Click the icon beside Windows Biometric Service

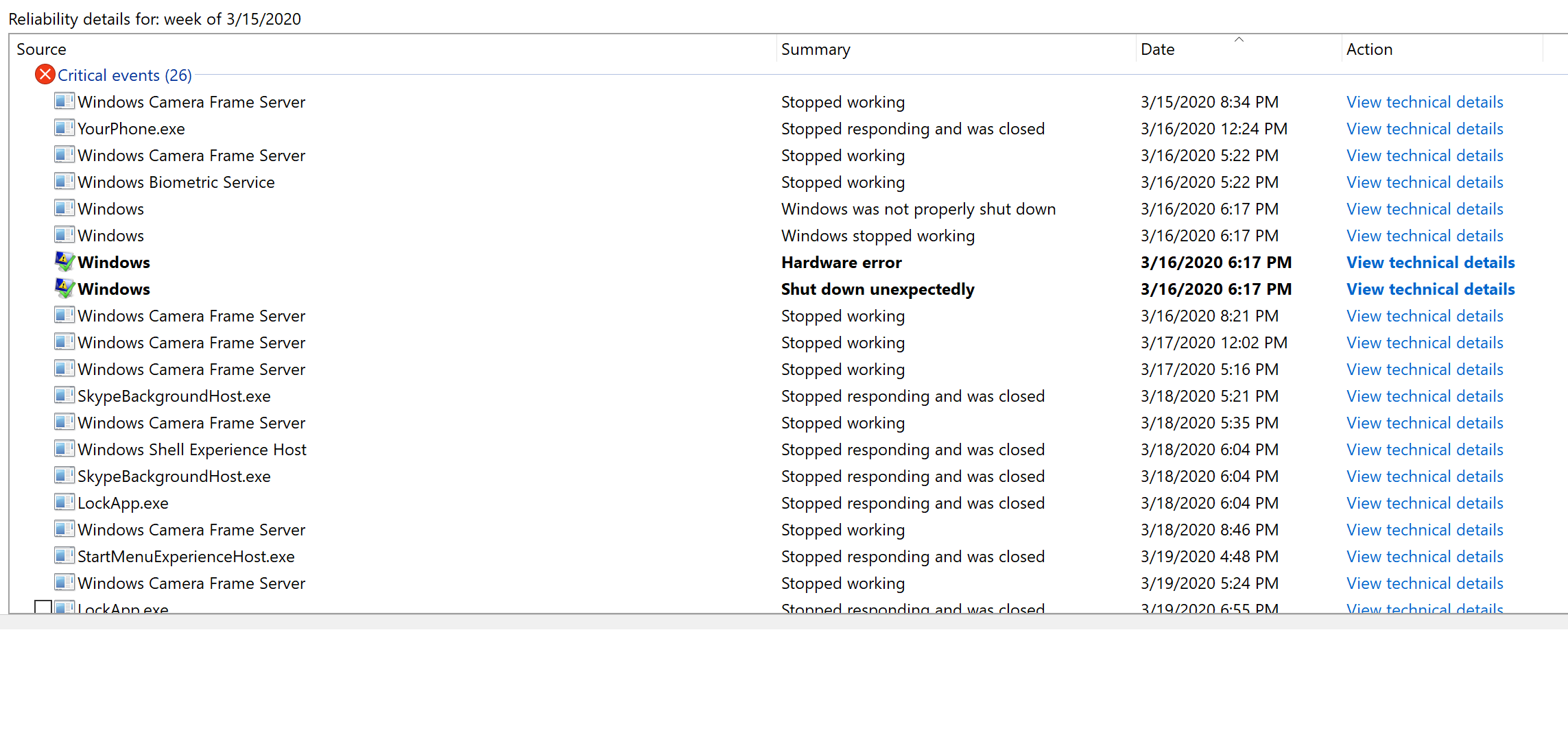coord(64,182)
